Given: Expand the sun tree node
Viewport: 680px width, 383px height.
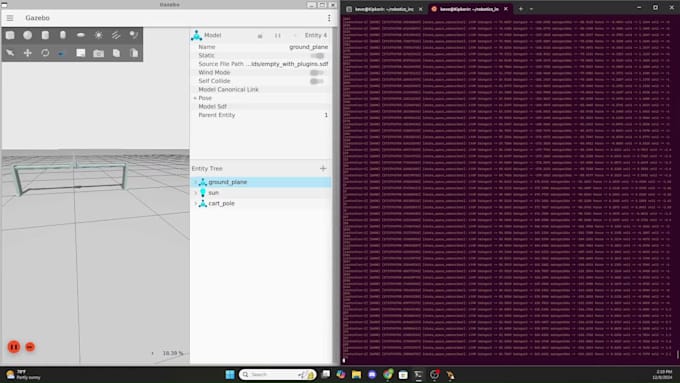Looking at the screenshot, I should point(196,193).
